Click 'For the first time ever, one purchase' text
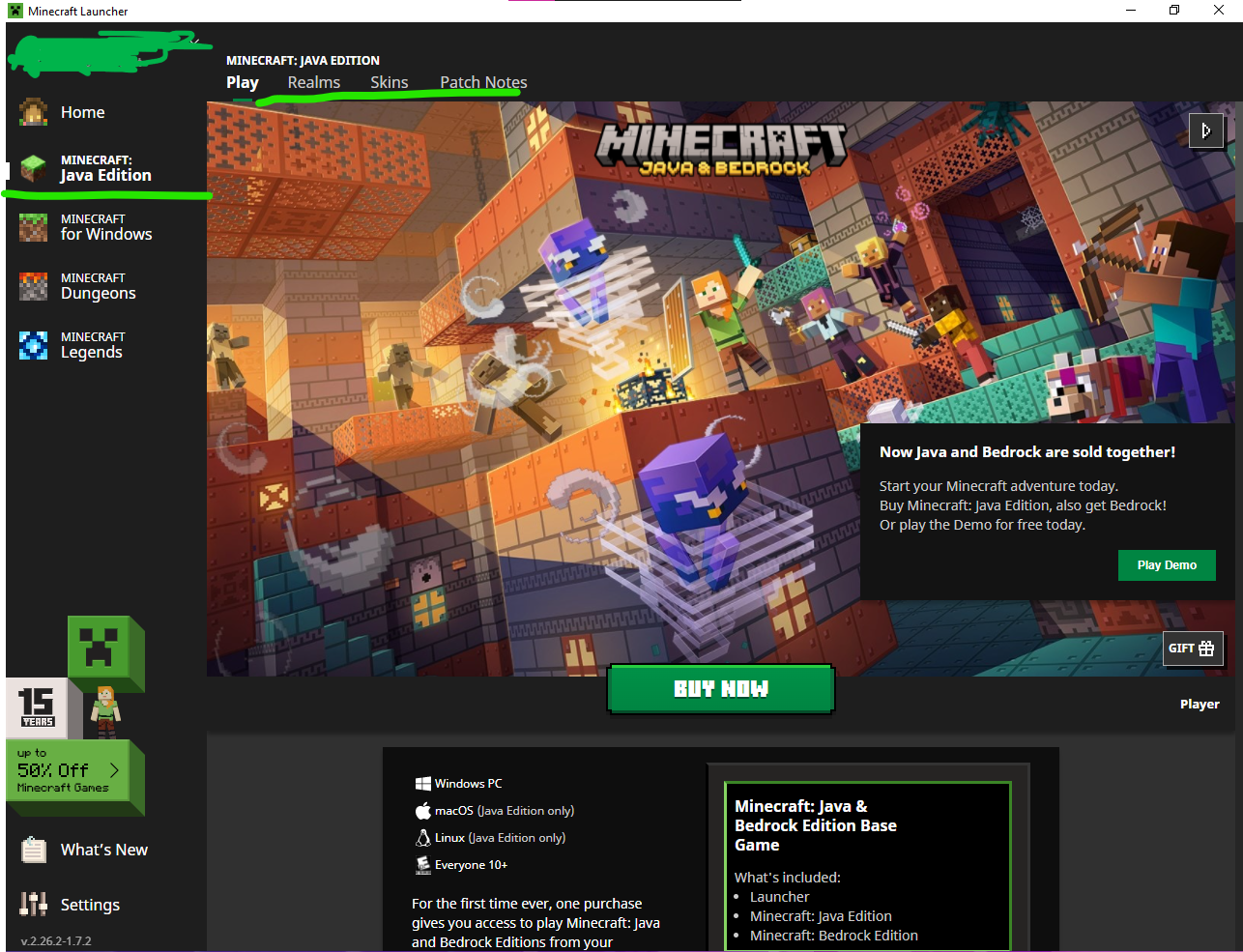 (527, 904)
